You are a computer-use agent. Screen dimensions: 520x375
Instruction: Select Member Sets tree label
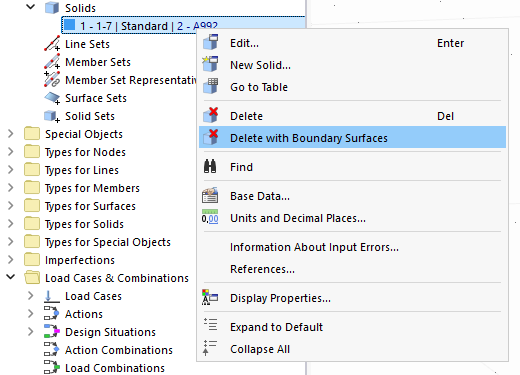98,62
